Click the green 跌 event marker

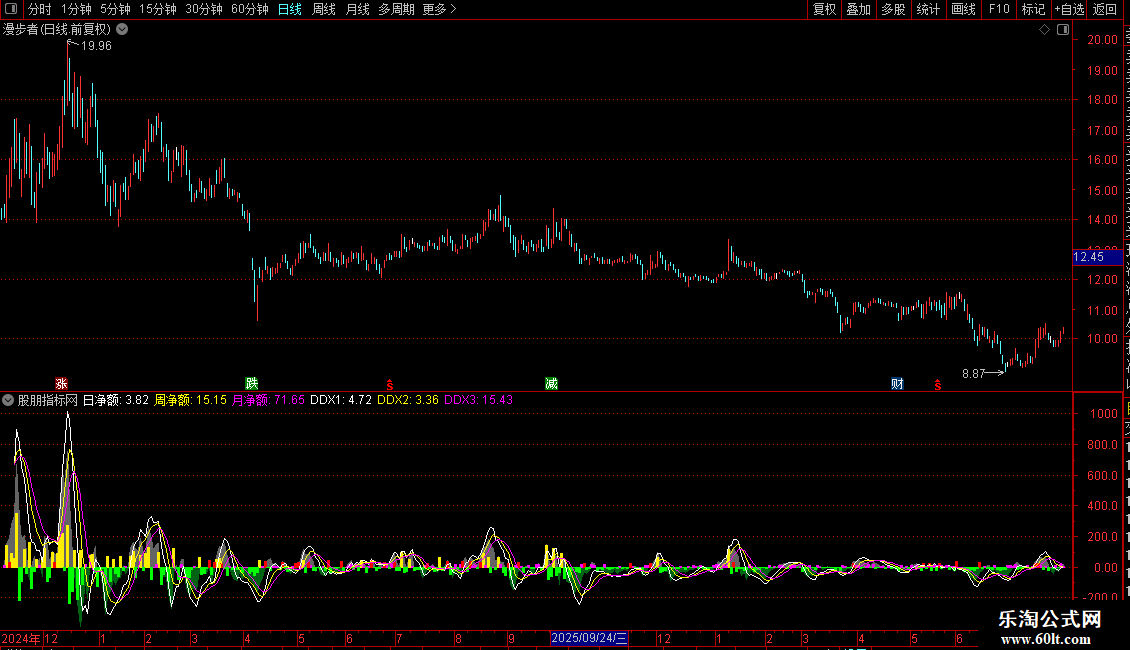[252, 383]
